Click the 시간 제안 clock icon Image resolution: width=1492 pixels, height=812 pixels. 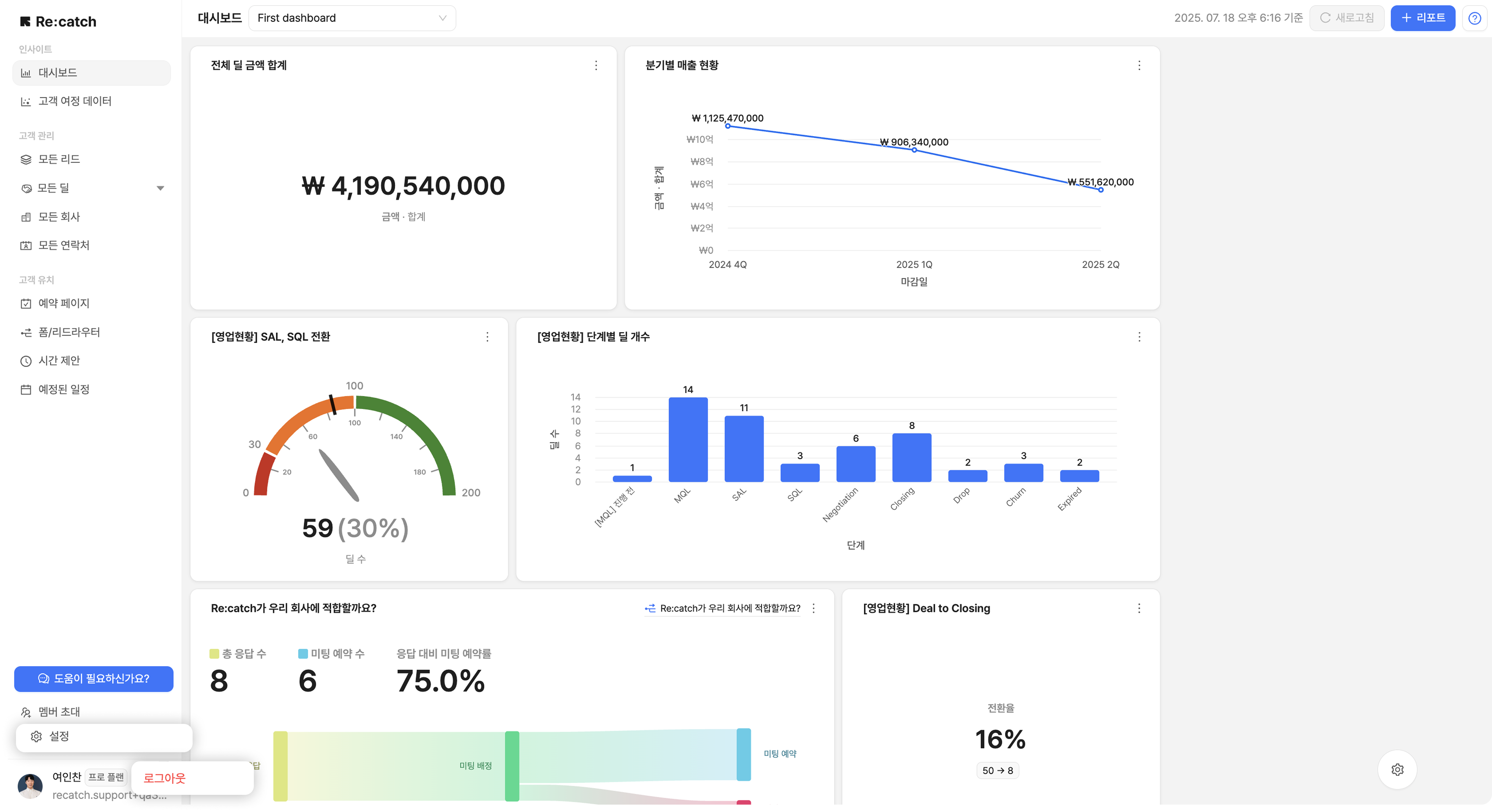[x=26, y=361]
